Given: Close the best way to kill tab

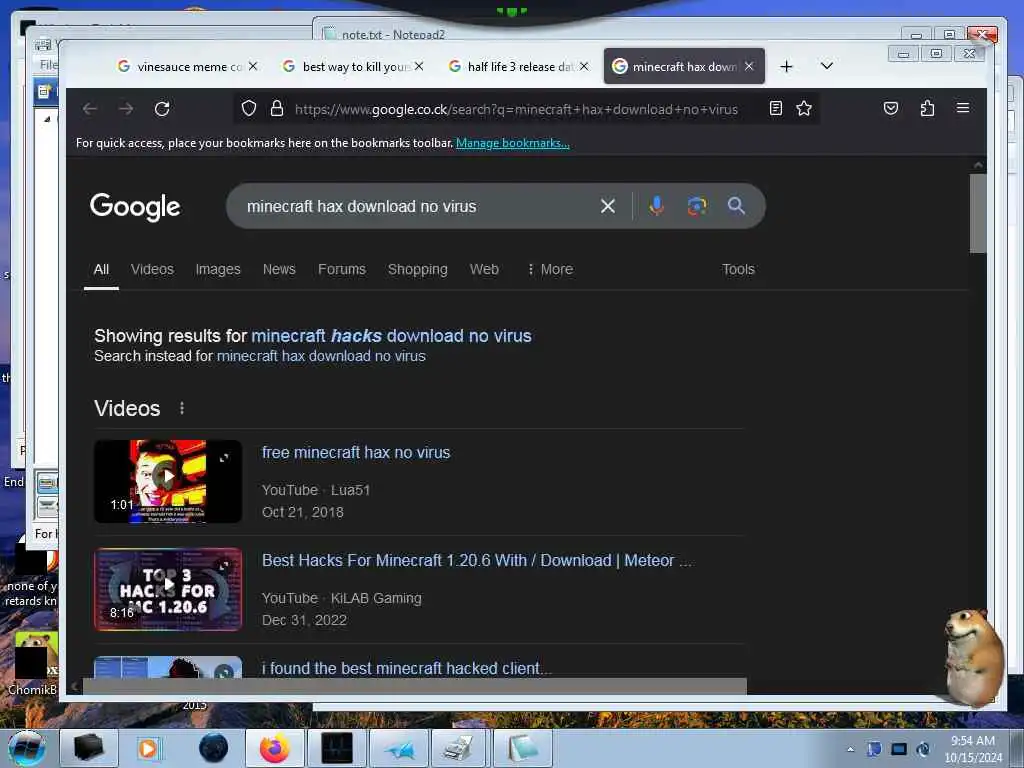Looking at the screenshot, I should [419, 67].
